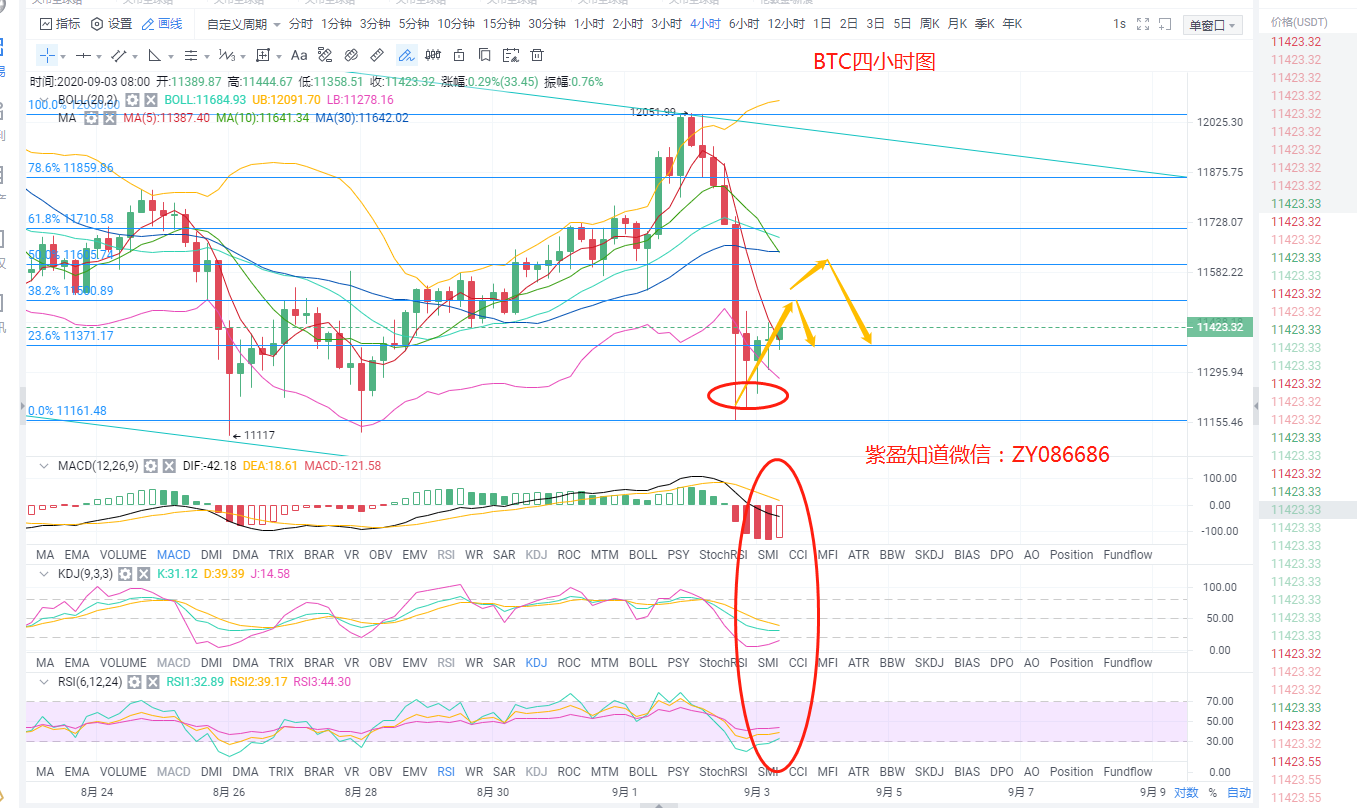Select VOLUME in the MACD panel's indicator row
The width and height of the screenshot is (1357, 808).
click(123, 554)
